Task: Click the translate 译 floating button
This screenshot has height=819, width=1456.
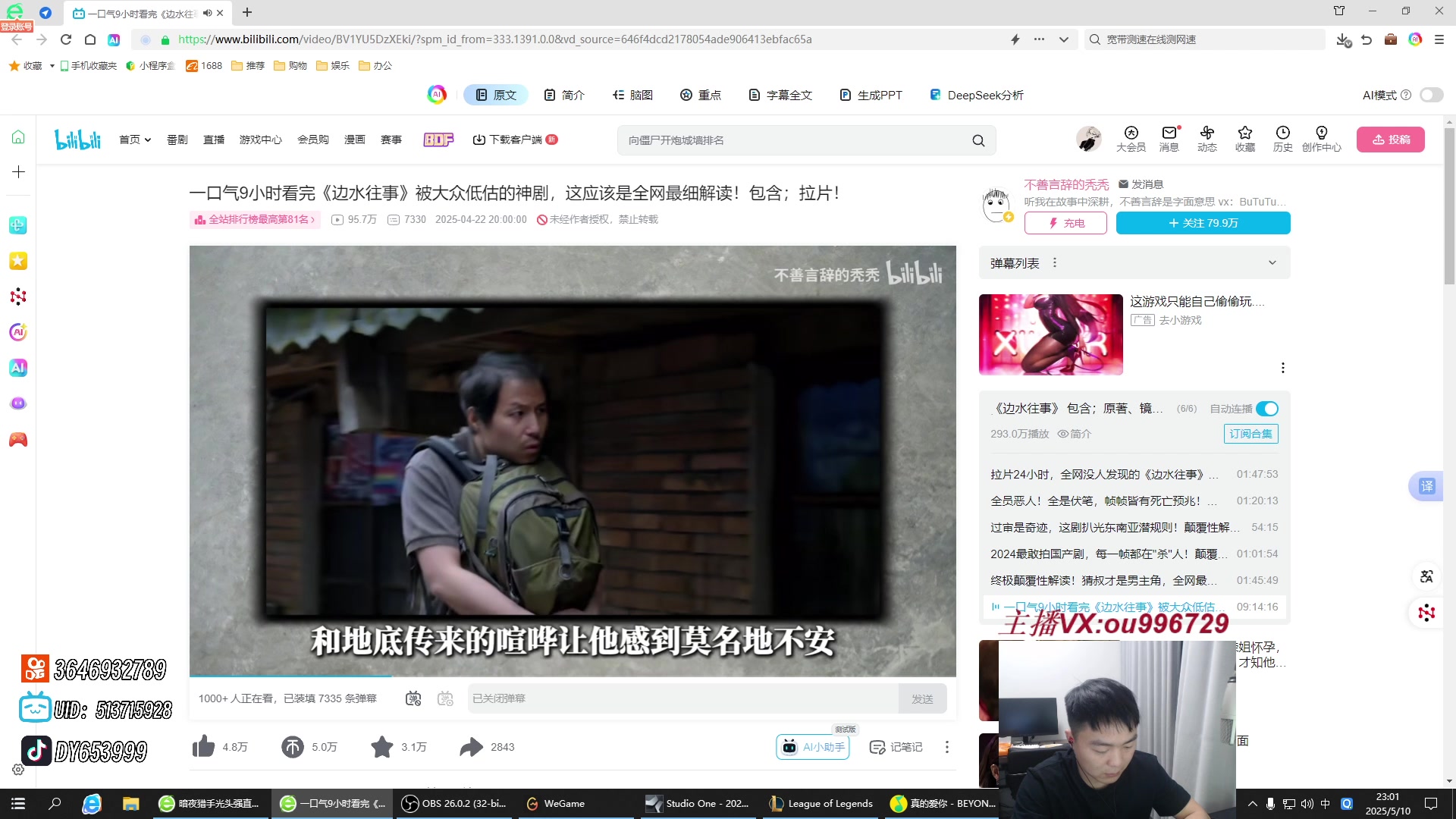Action: coord(1426,486)
